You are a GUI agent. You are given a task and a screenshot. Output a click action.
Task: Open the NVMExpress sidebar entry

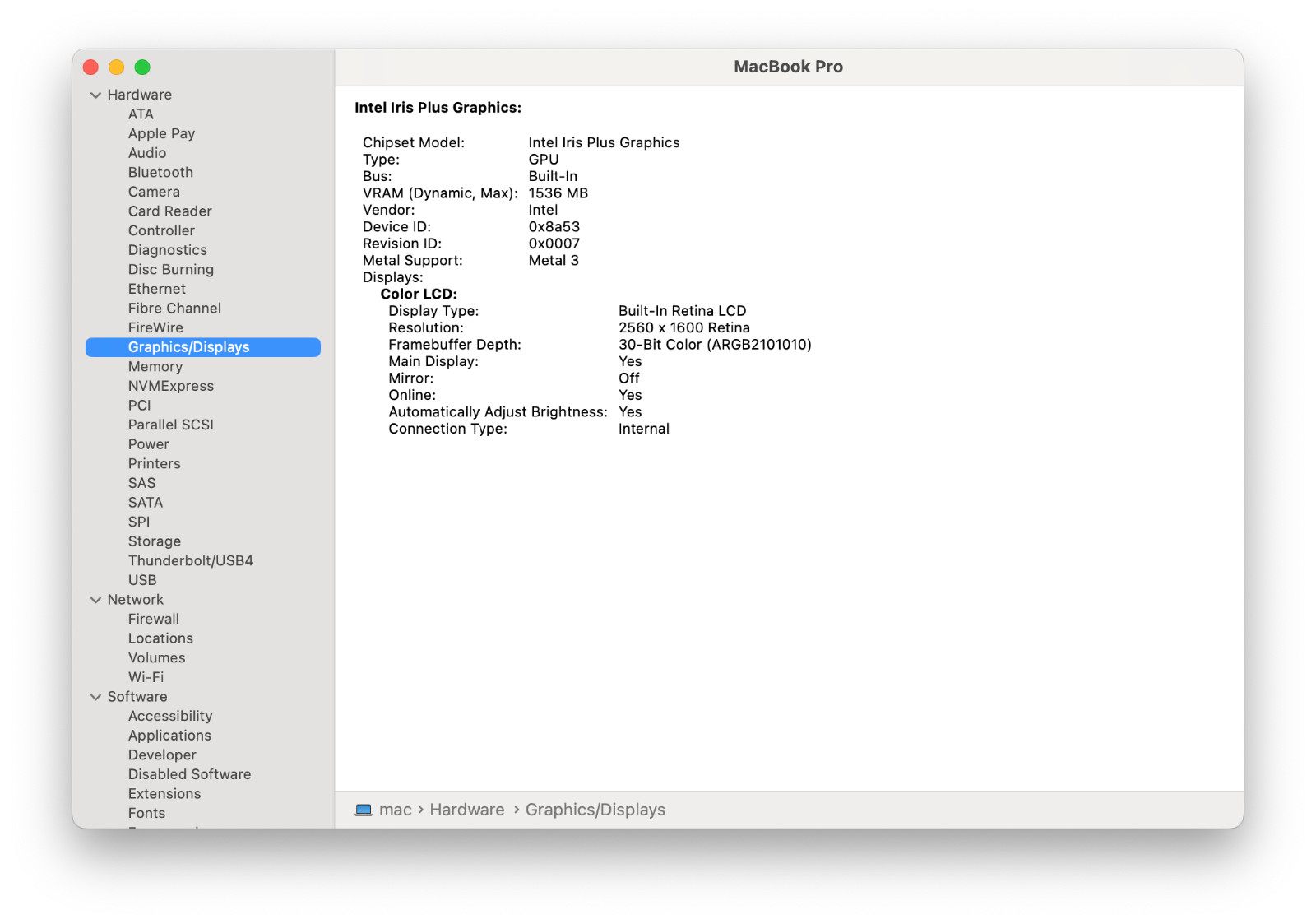point(170,386)
